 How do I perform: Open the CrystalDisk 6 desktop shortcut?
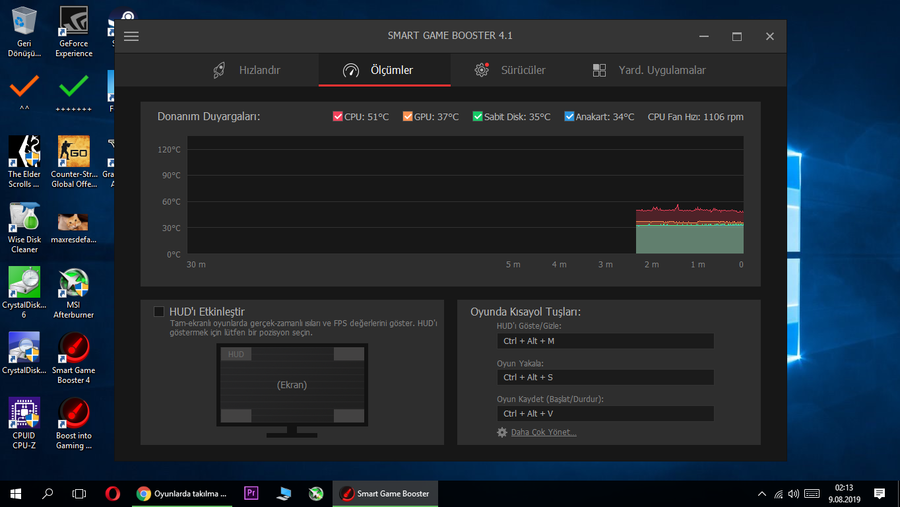24,293
